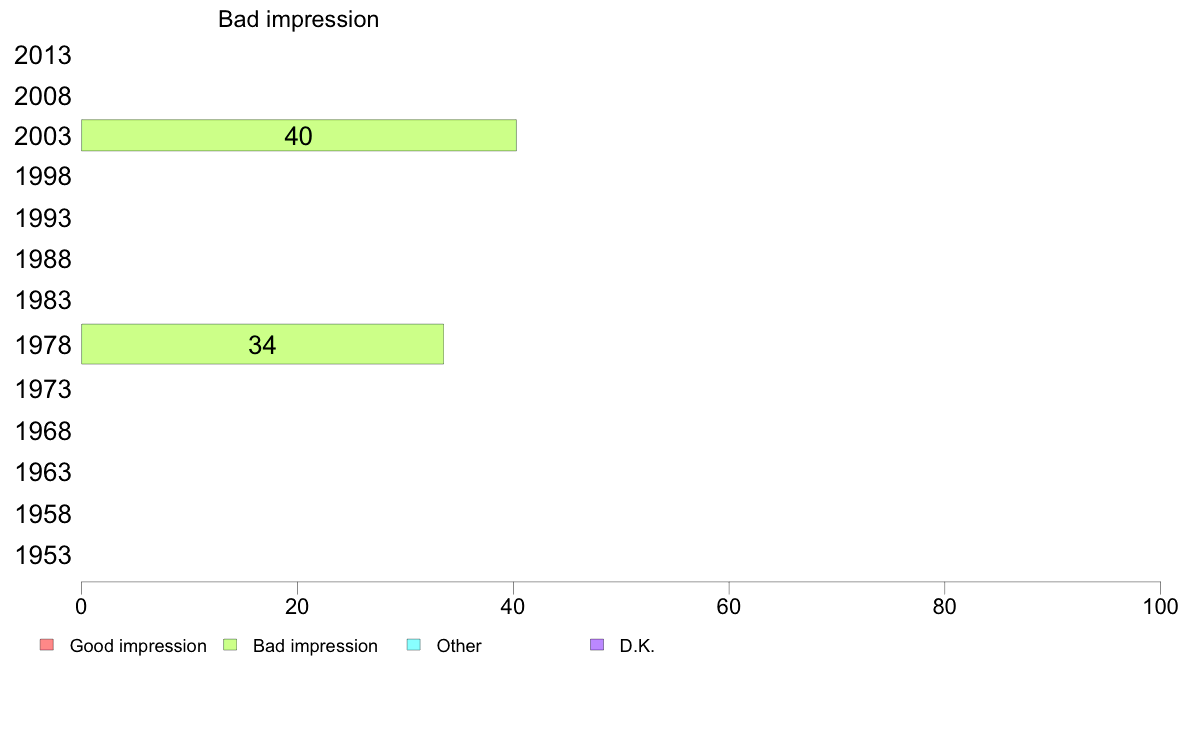Click the D.K. legend label
This screenshot has width=1188, height=736.
click(x=637, y=646)
